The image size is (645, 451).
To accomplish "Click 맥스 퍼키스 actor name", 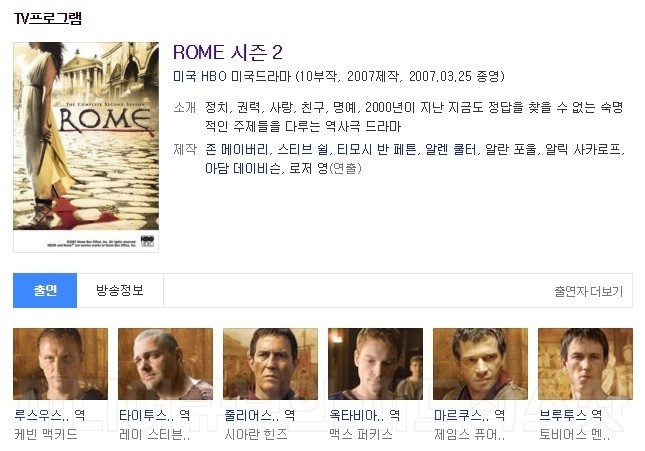I will (x=361, y=434).
